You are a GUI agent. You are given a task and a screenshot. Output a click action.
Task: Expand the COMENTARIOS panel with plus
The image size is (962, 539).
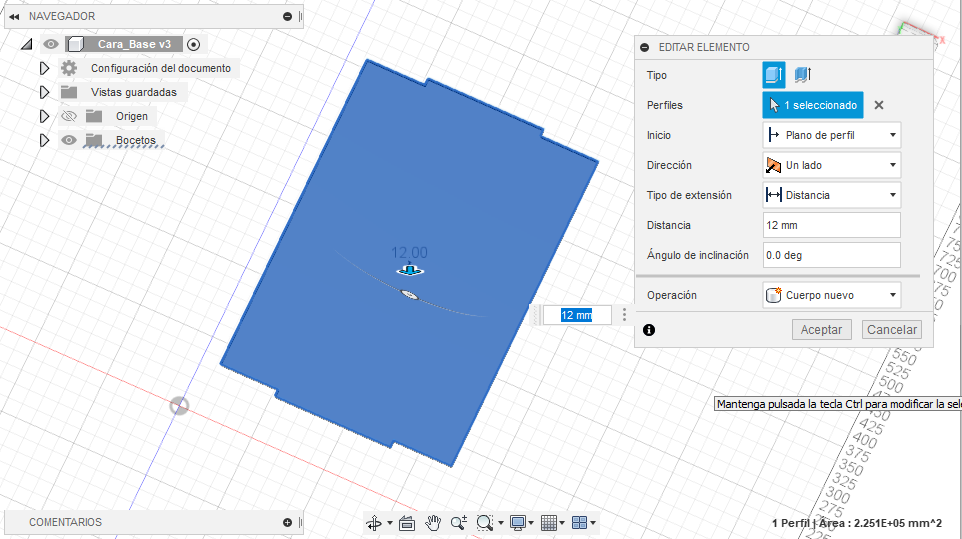tap(287, 522)
